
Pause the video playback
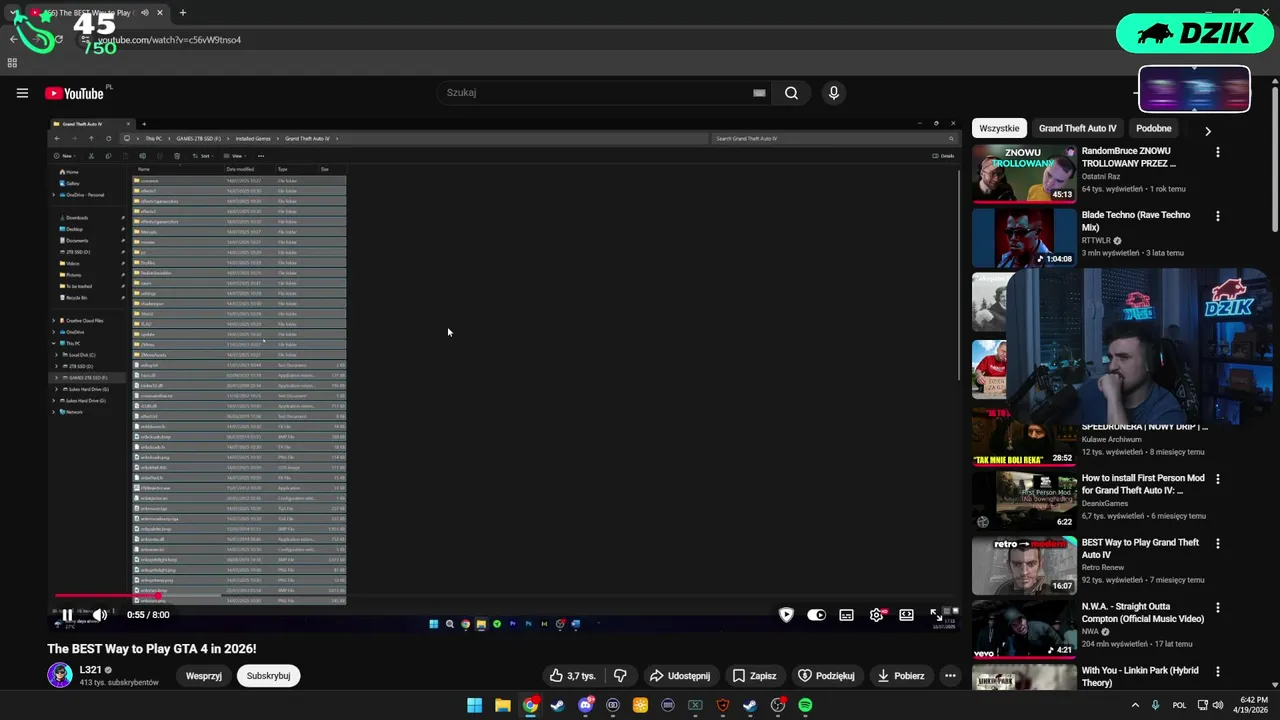tap(67, 615)
